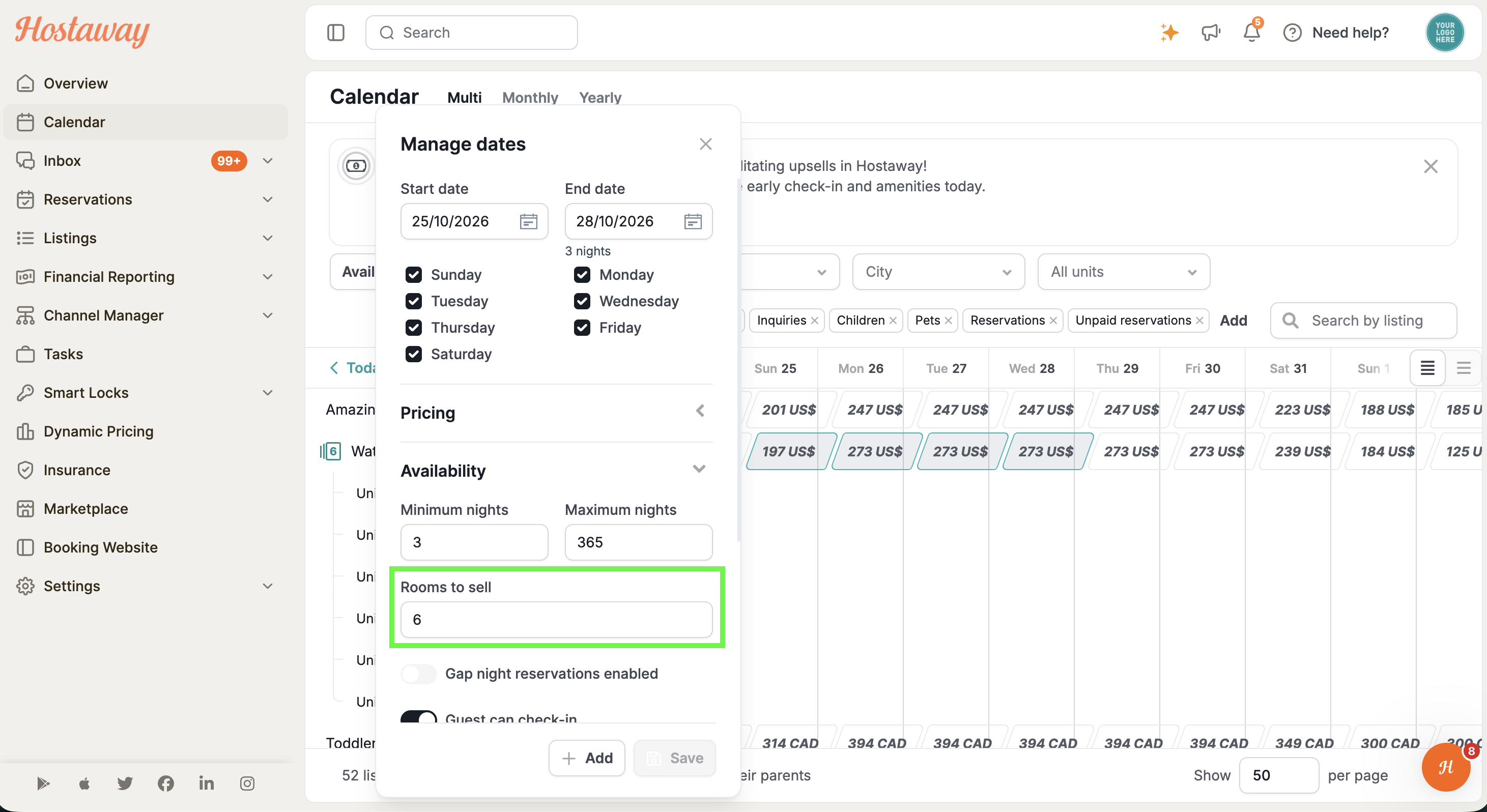Open the notifications bell
Image resolution: width=1487 pixels, height=812 pixels.
1251,33
